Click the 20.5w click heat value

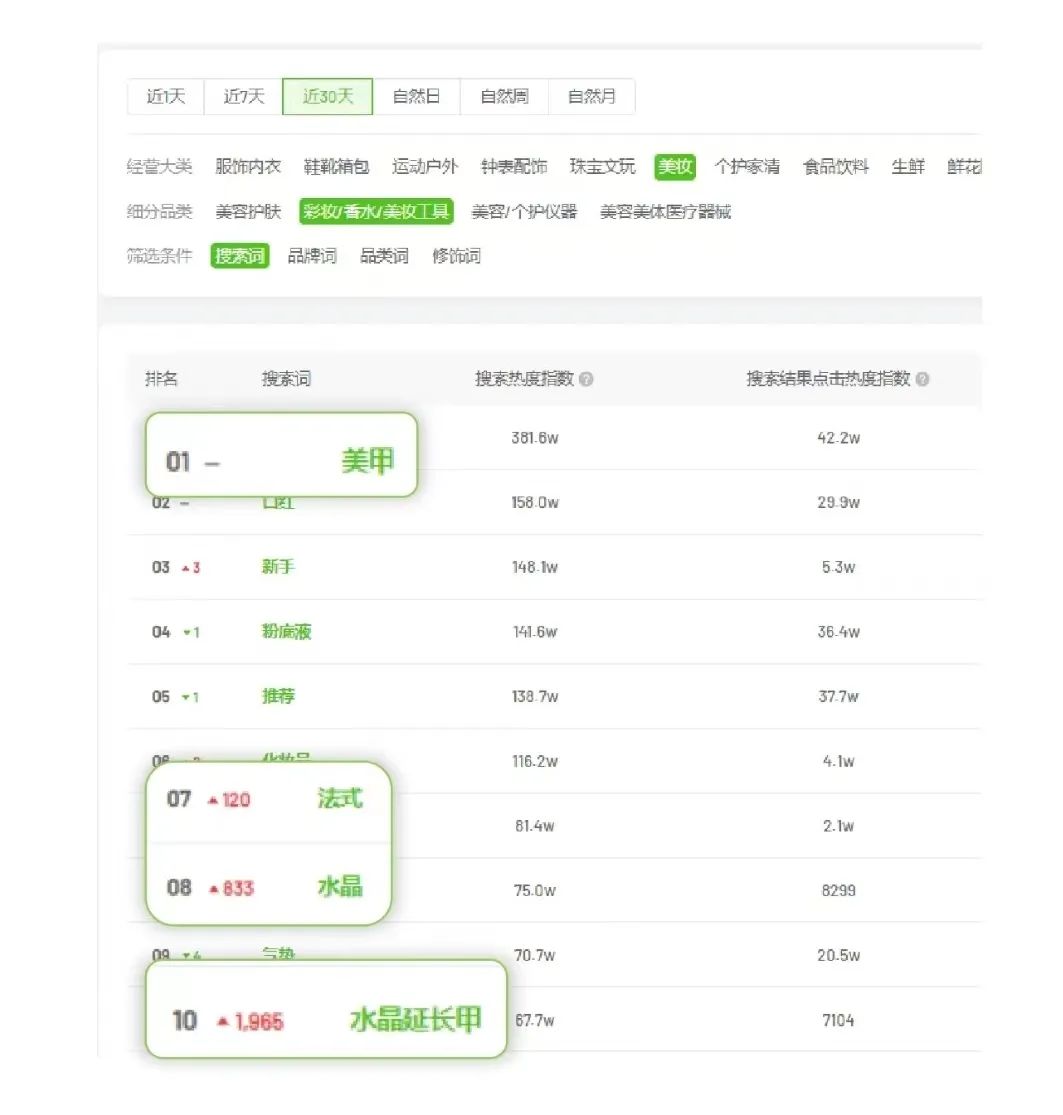pos(838,956)
